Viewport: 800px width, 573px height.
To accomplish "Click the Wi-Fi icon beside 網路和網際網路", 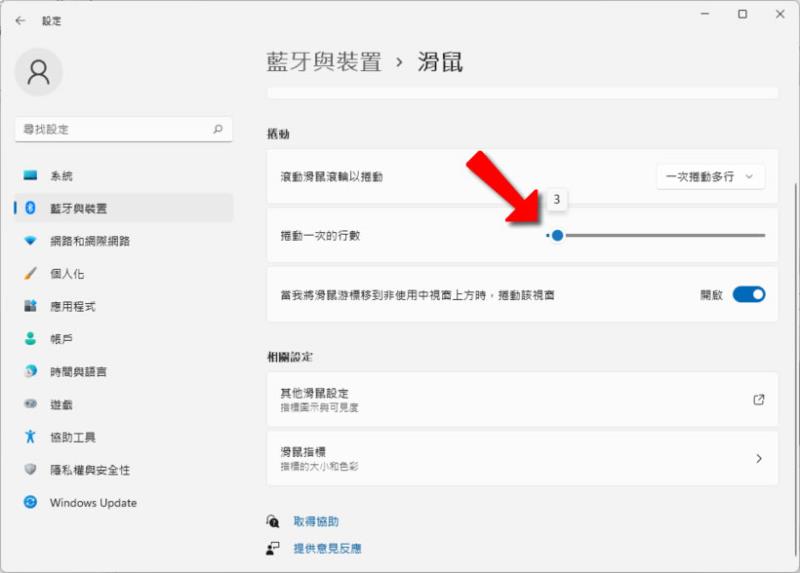I will (x=30, y=240).
